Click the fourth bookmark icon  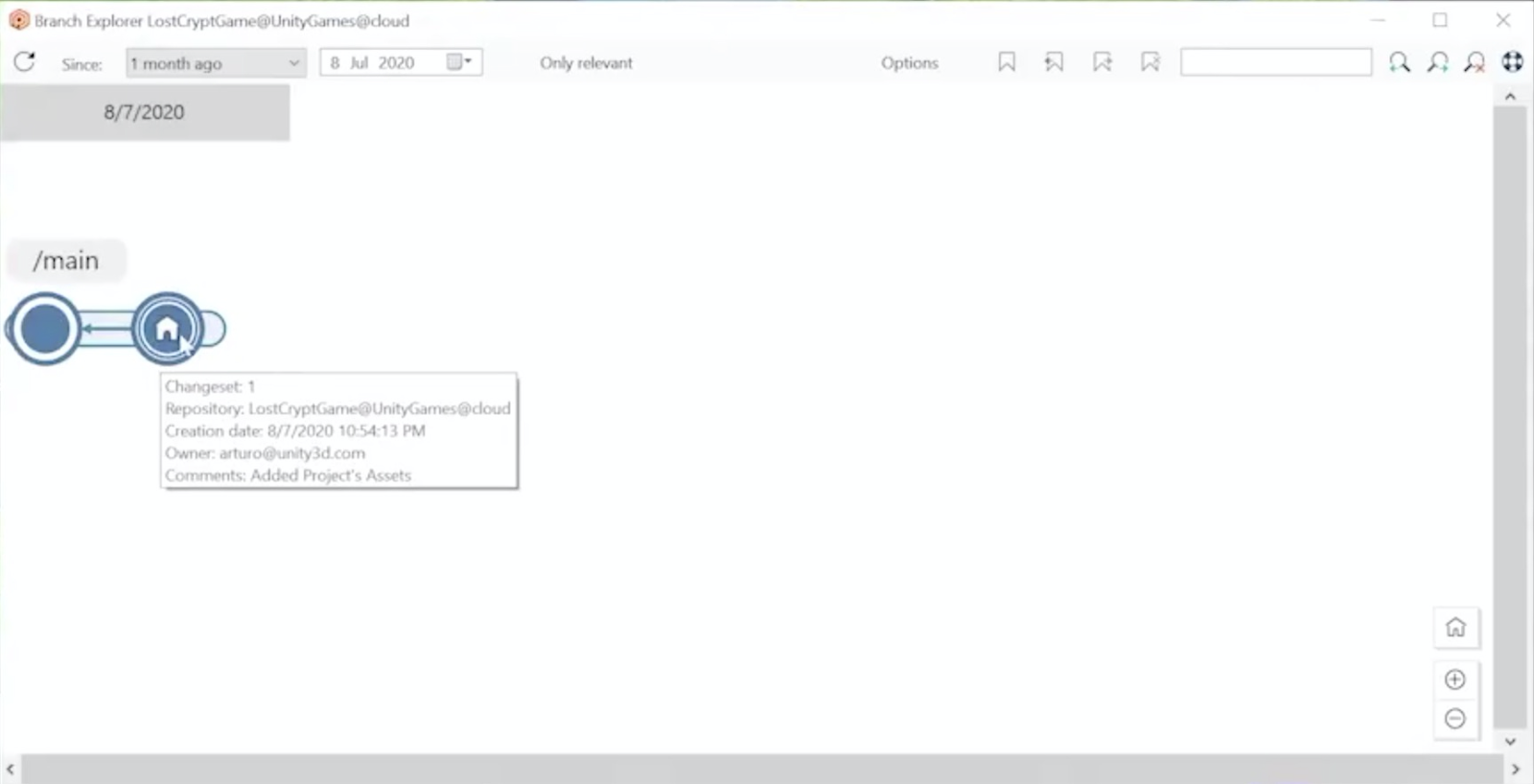pos(1150,62)
